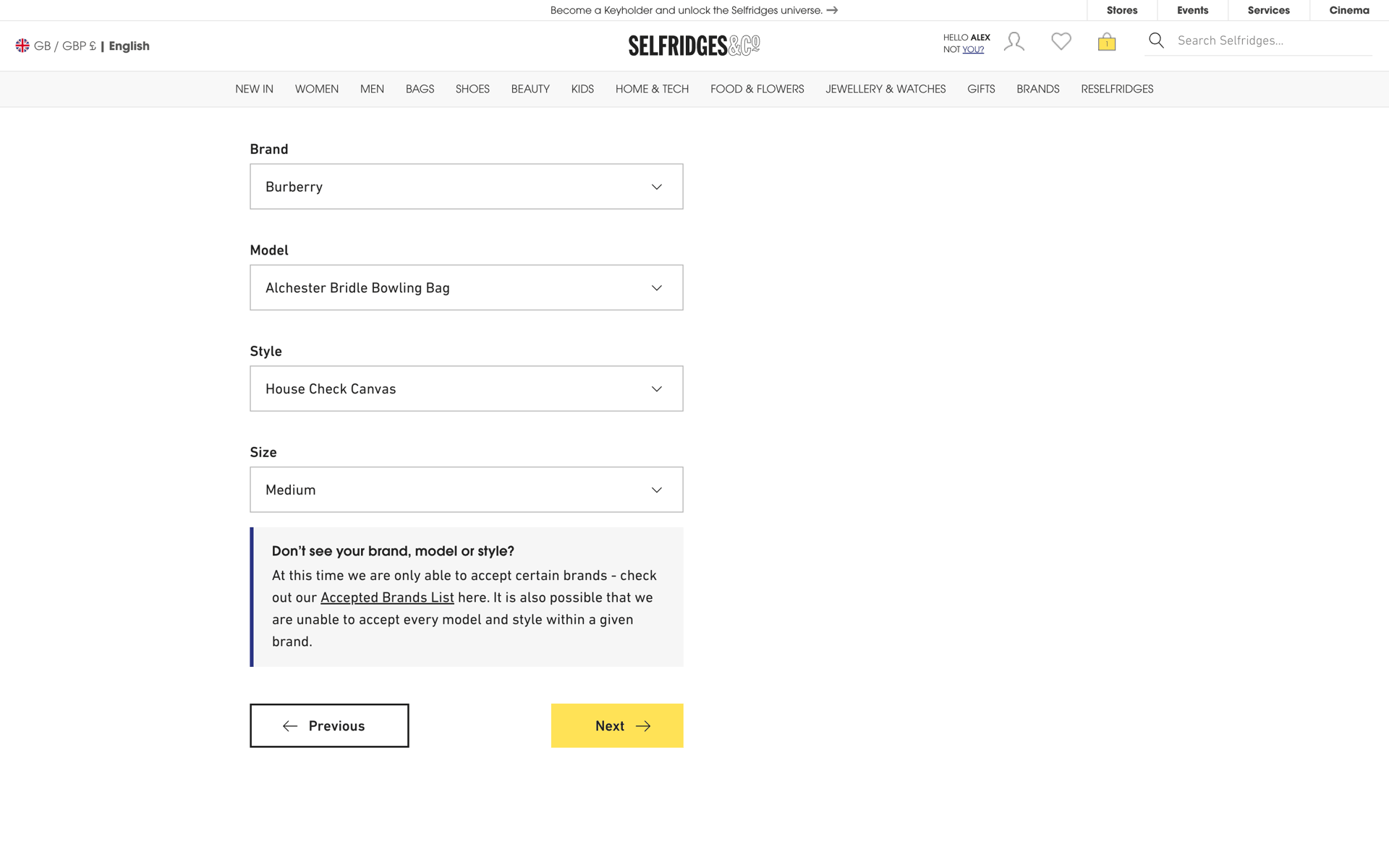Click the GB / GBP £ region selector

pyautogui.click(x=64, y=46)
